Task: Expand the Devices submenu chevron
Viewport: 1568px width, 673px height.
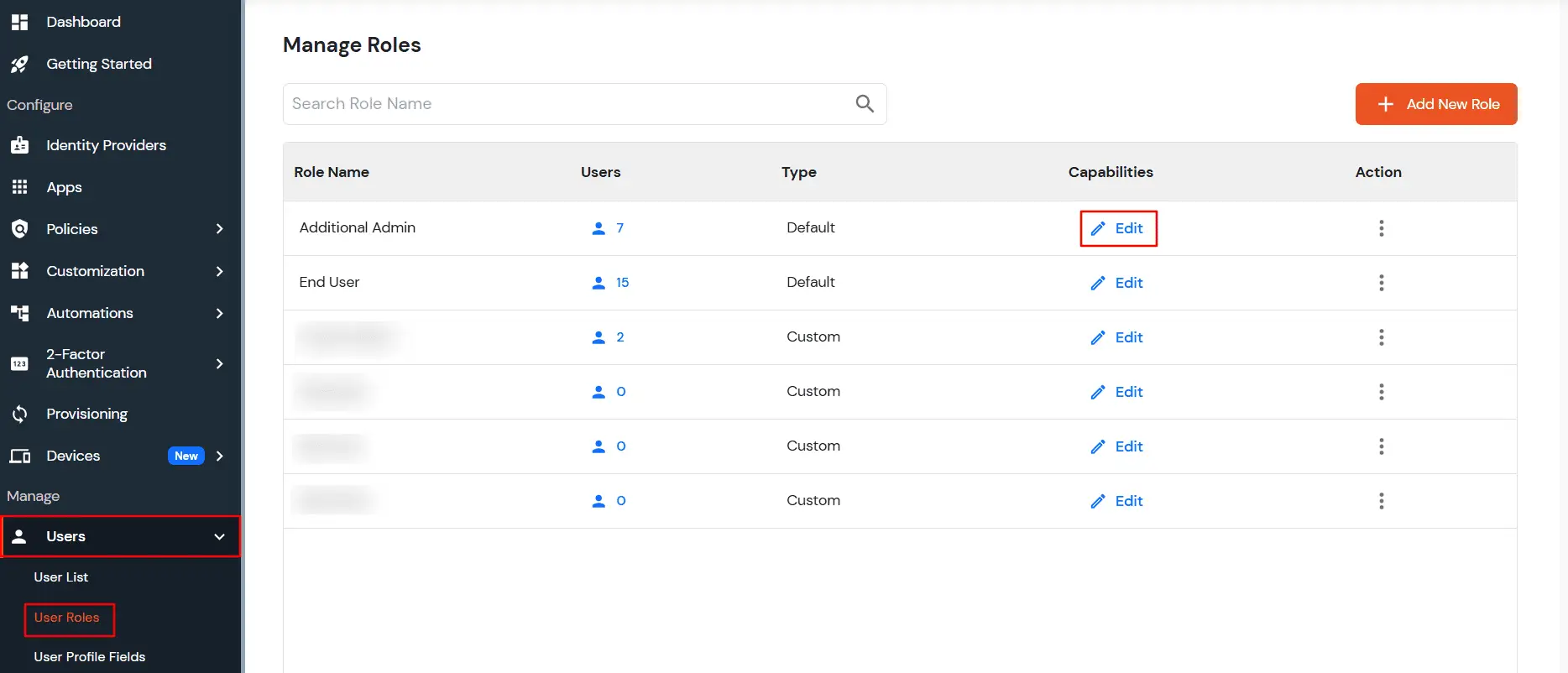Action: 220,456
